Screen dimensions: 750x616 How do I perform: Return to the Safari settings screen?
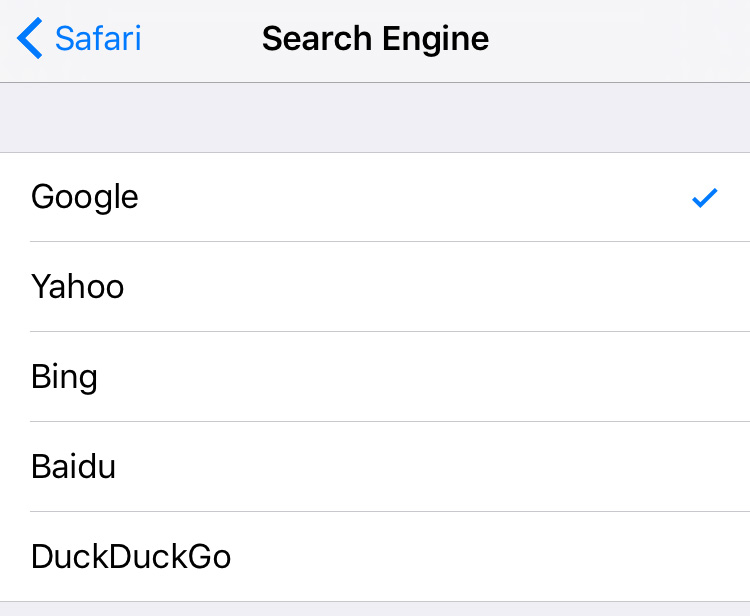(x=80, y=39)
